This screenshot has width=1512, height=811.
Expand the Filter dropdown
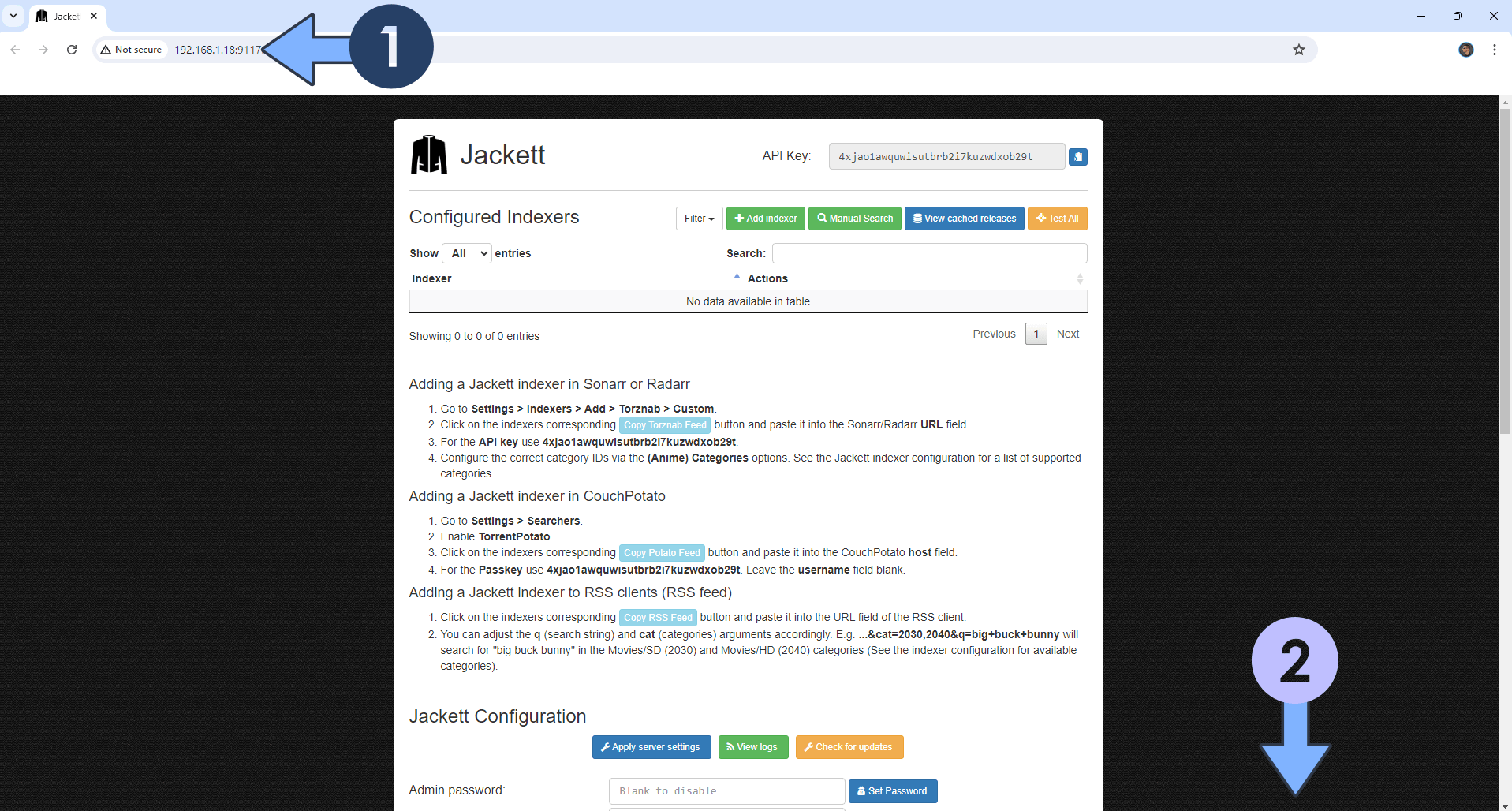click(699, 219)
